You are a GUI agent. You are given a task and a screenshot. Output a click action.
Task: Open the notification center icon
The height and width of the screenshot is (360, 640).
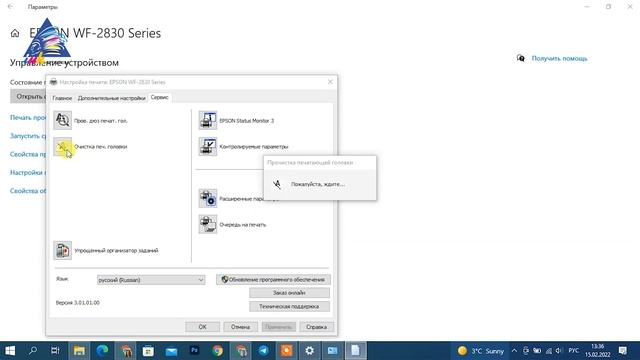tap(623, 351)
